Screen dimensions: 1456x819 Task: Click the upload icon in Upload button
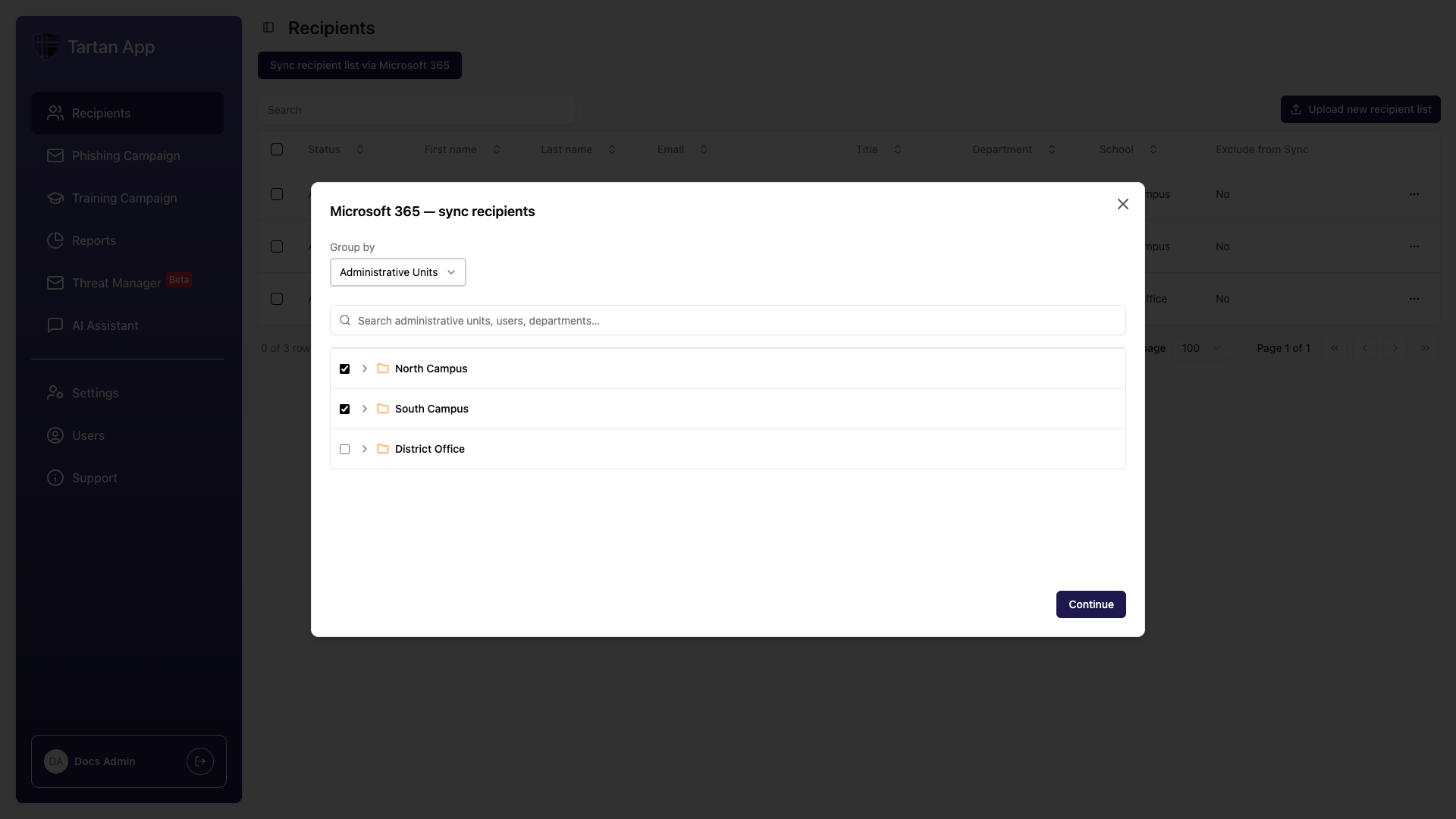1296,109
